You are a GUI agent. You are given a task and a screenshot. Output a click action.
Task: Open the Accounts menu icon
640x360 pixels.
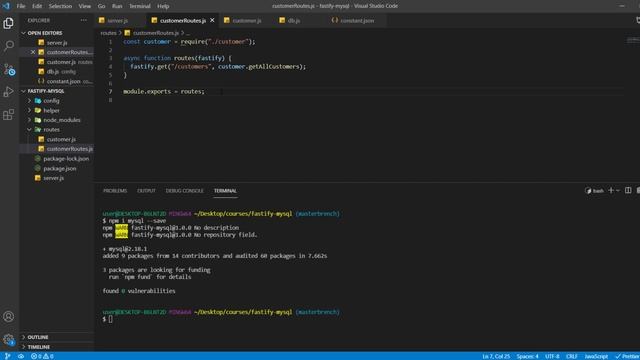9,316
